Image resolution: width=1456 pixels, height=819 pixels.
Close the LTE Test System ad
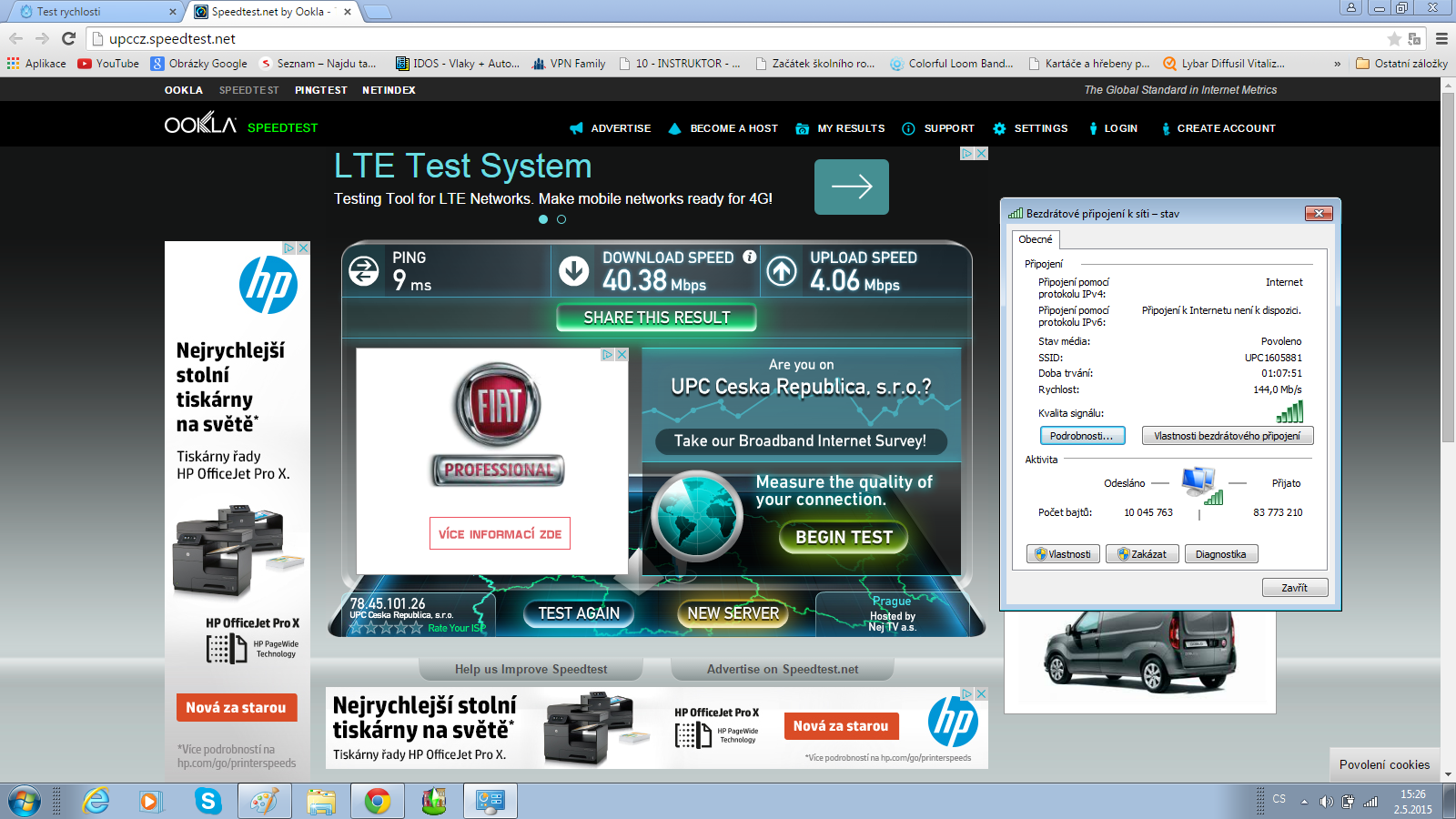pos(982,154)
